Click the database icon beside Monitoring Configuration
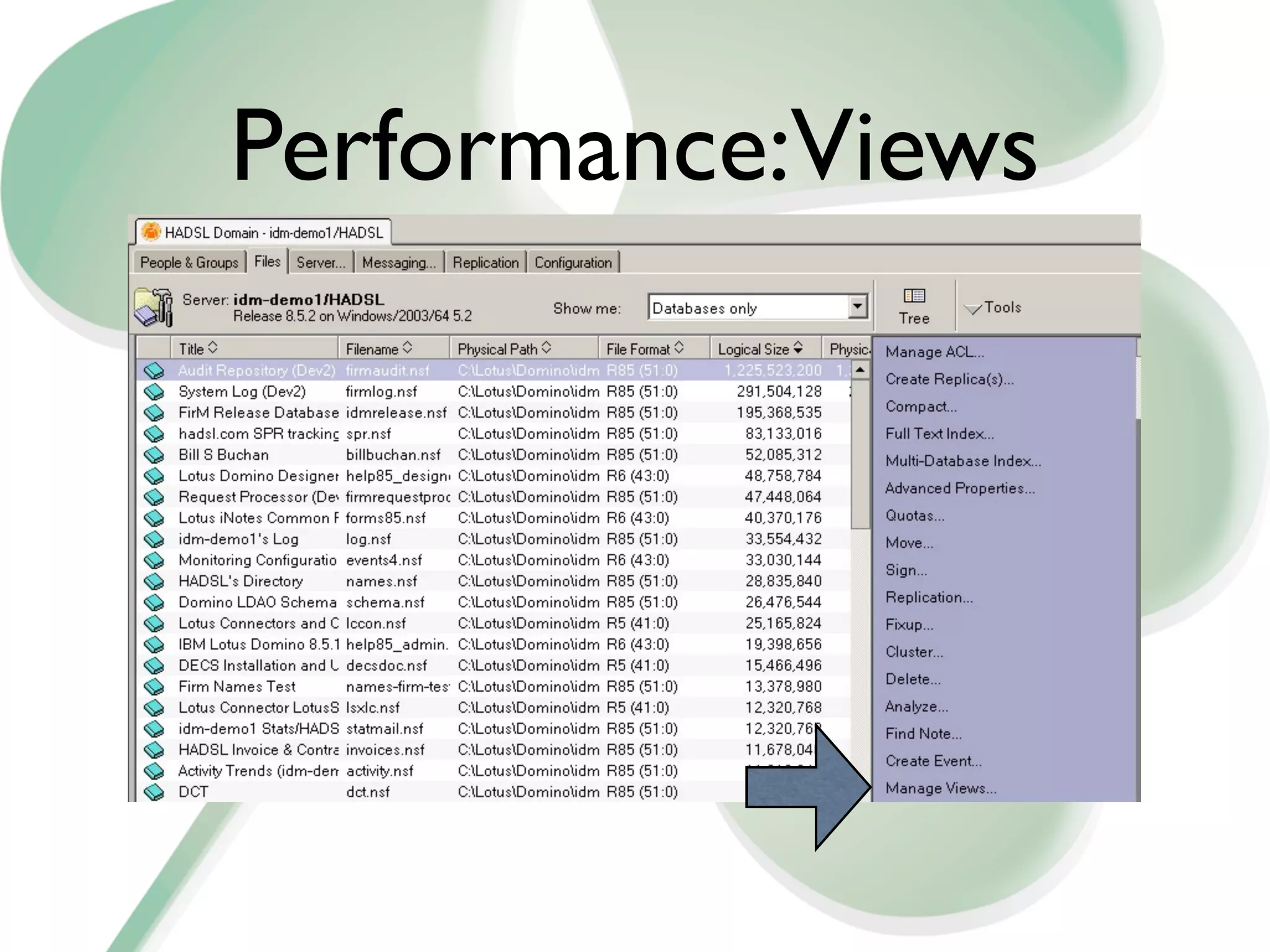The height and width of the screenshot is (952, 1270). 154,560
